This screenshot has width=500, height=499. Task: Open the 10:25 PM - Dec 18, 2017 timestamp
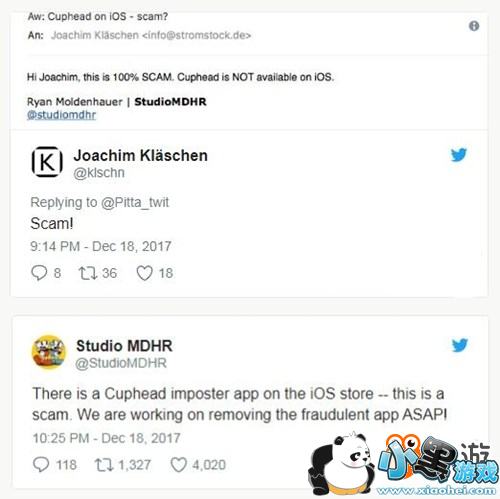(x=107, y=438)
